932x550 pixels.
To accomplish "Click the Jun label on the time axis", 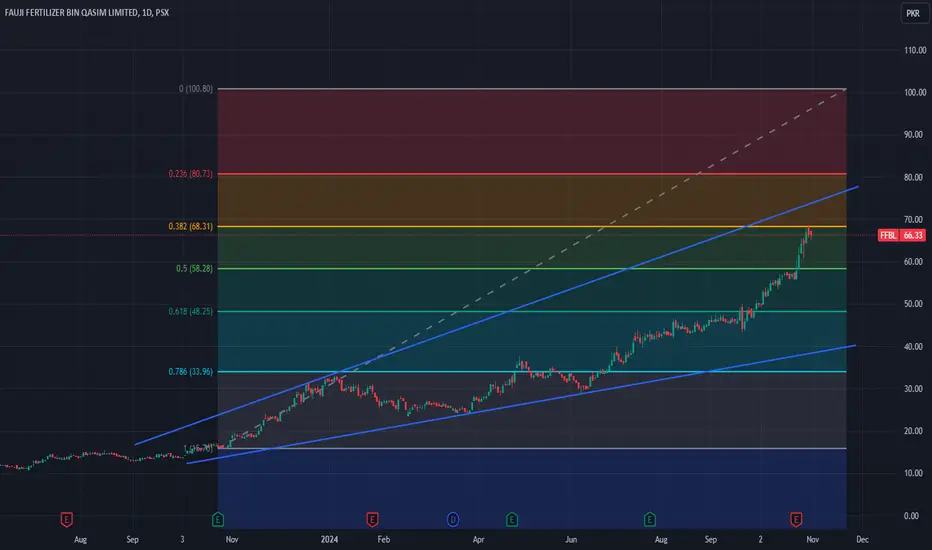I will tap(571, 539).
